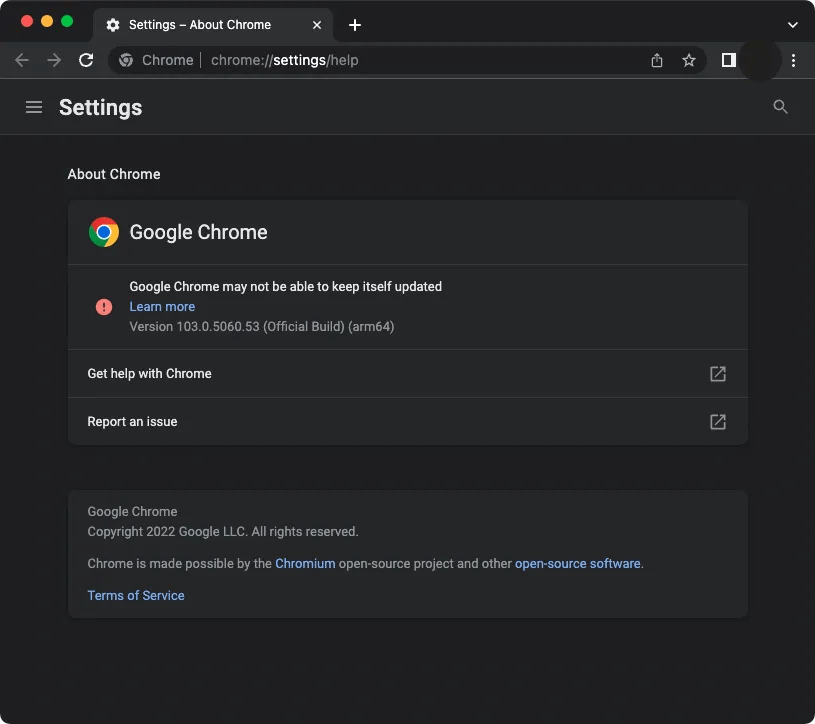Bookmark this tab with the star icon
This screenshot has height=724, width=815.
689,60
